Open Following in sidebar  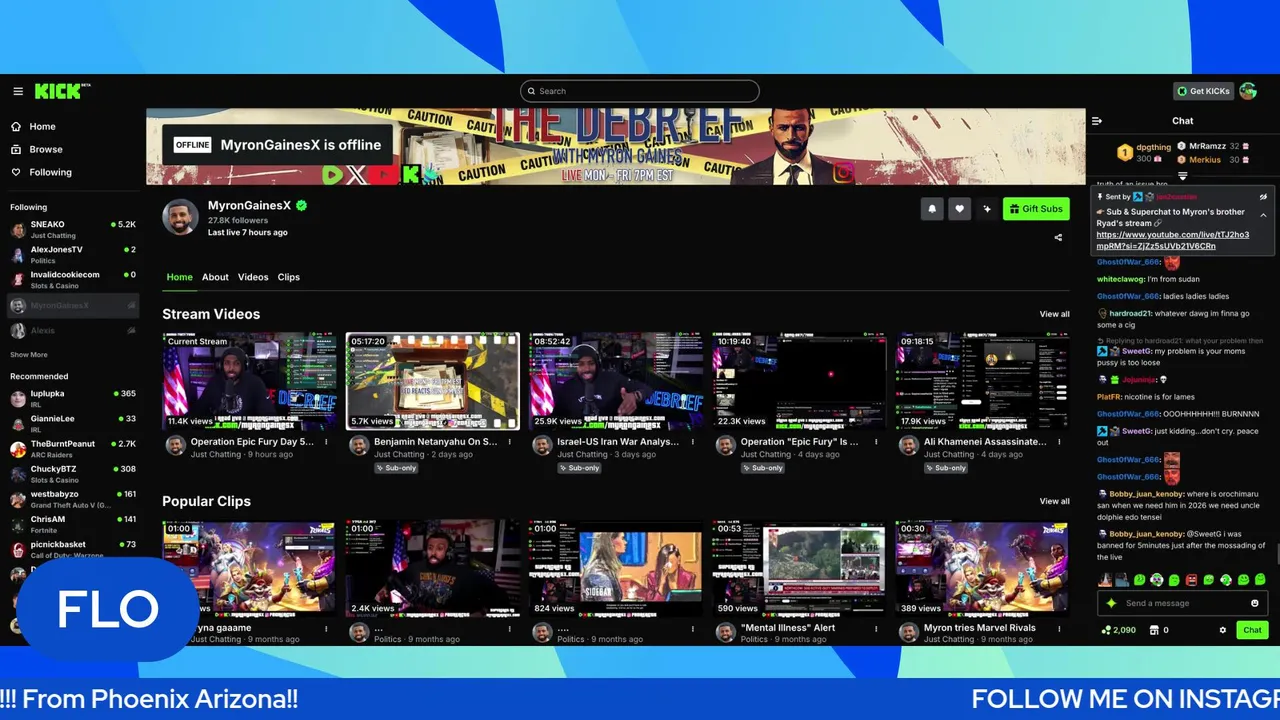[50, 172]
